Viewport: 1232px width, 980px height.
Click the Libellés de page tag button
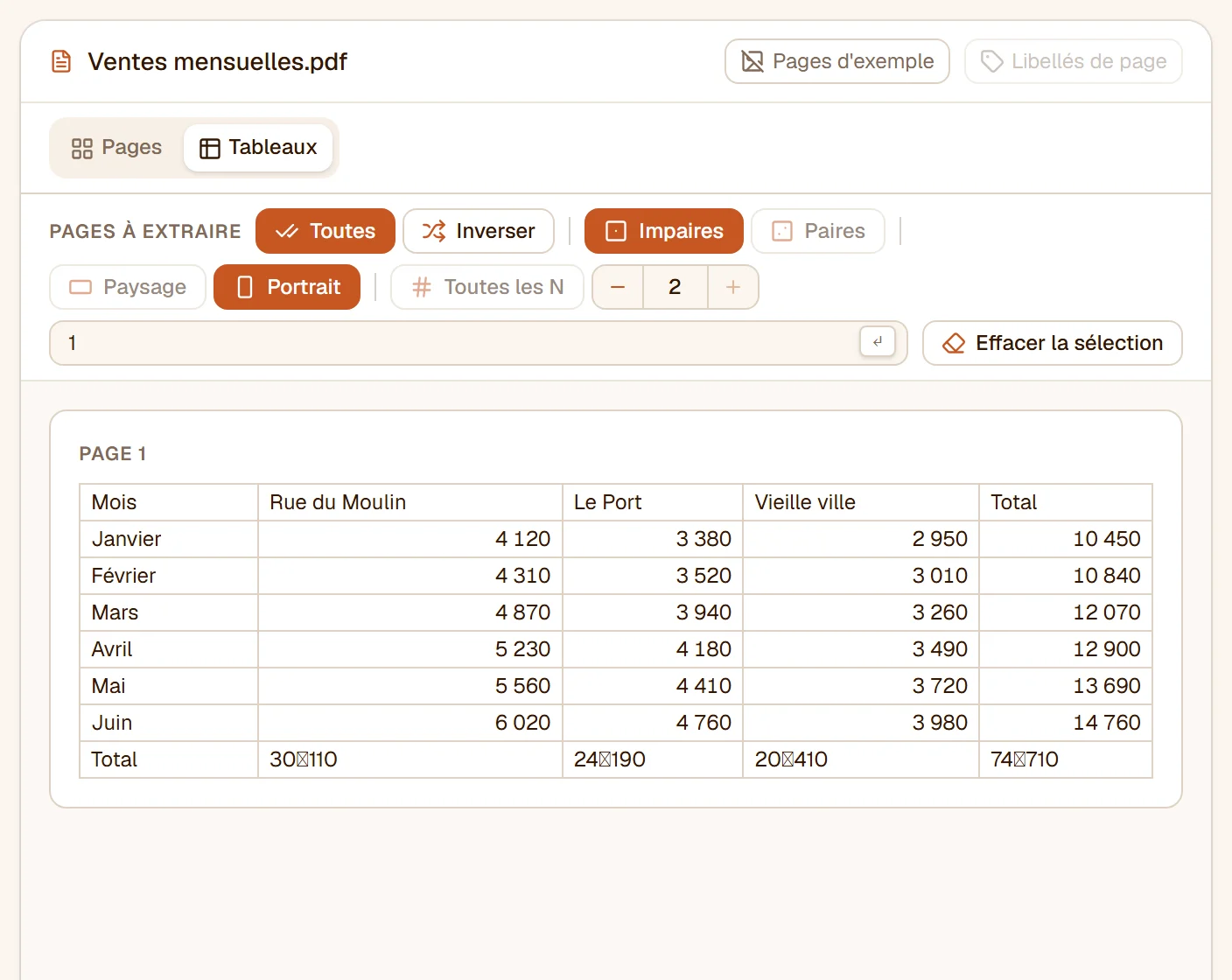[1074, 61]
